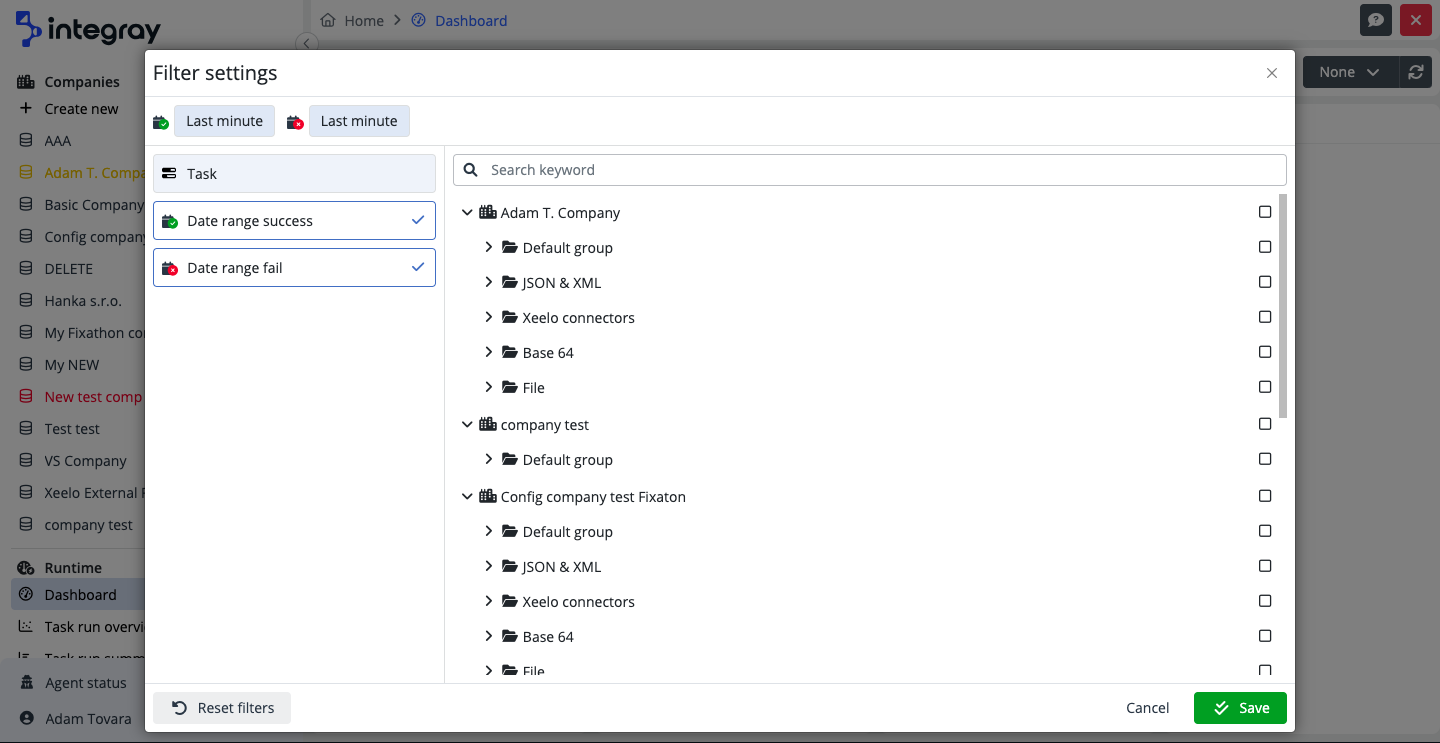Save the filter settings
The image size is (1440, 743).
point(1240,708)
